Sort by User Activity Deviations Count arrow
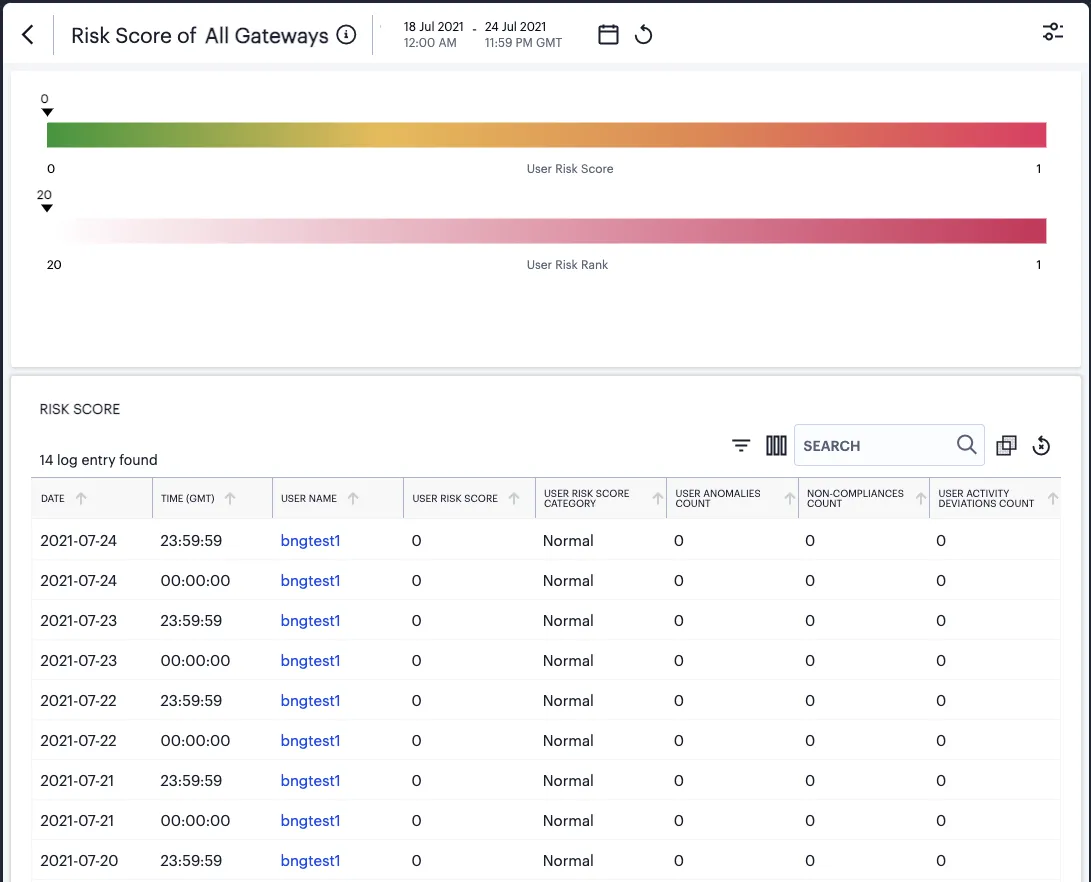Image resolution: width=1091 pixels, height=882 pixels. tap(1053, 498)
